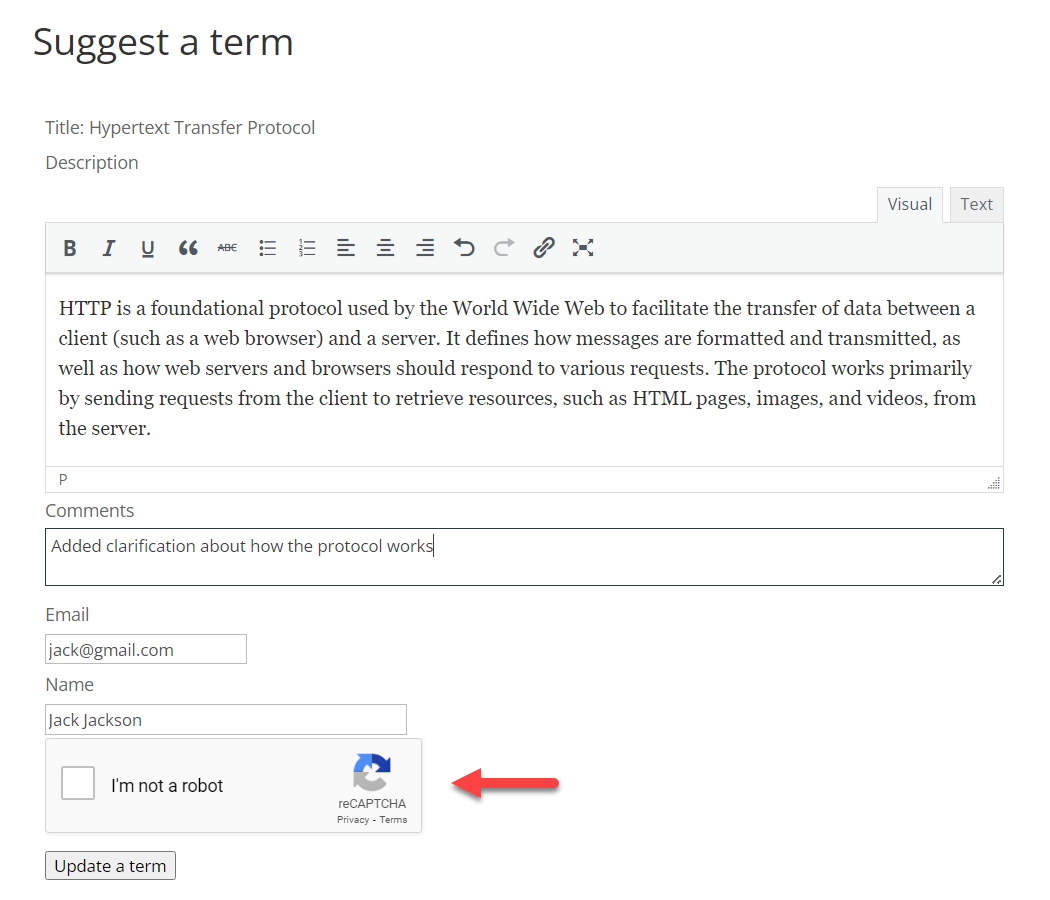Select the P element path in status bar

point(63,479)
